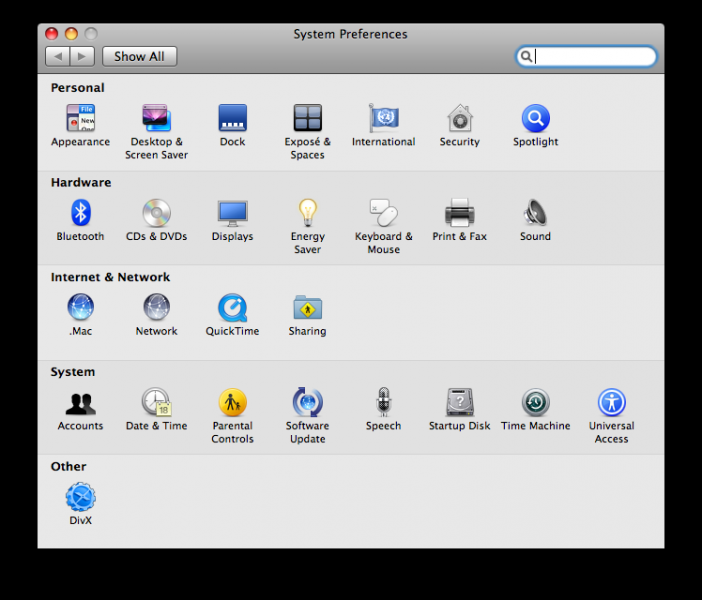Click the Show All button
The image size is (702, 600).
point(139,56)
